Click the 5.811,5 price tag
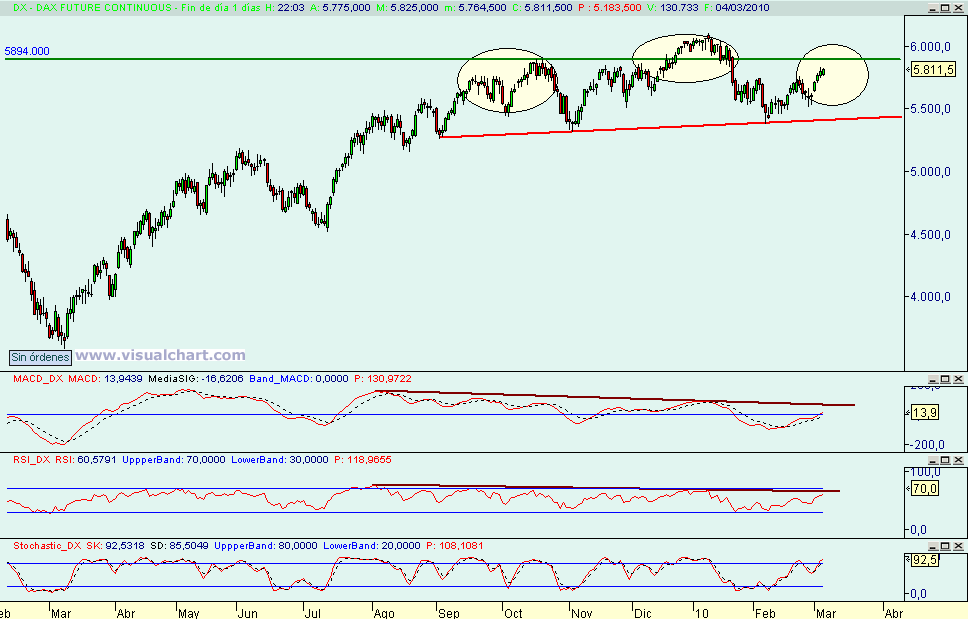Screen dimensions: 968x619 [934, 70]
